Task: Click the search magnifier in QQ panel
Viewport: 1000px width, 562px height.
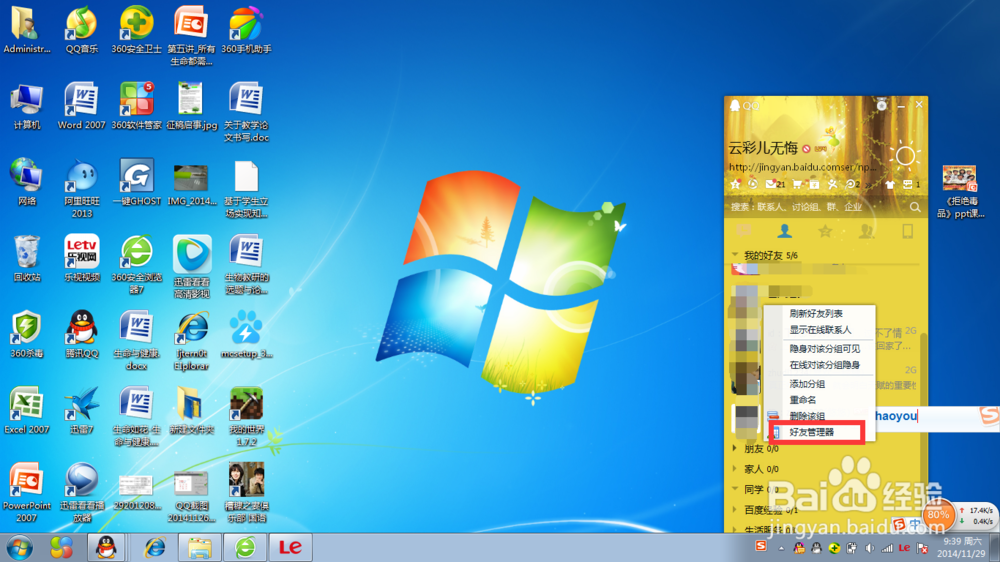Action: pos(915,207)
